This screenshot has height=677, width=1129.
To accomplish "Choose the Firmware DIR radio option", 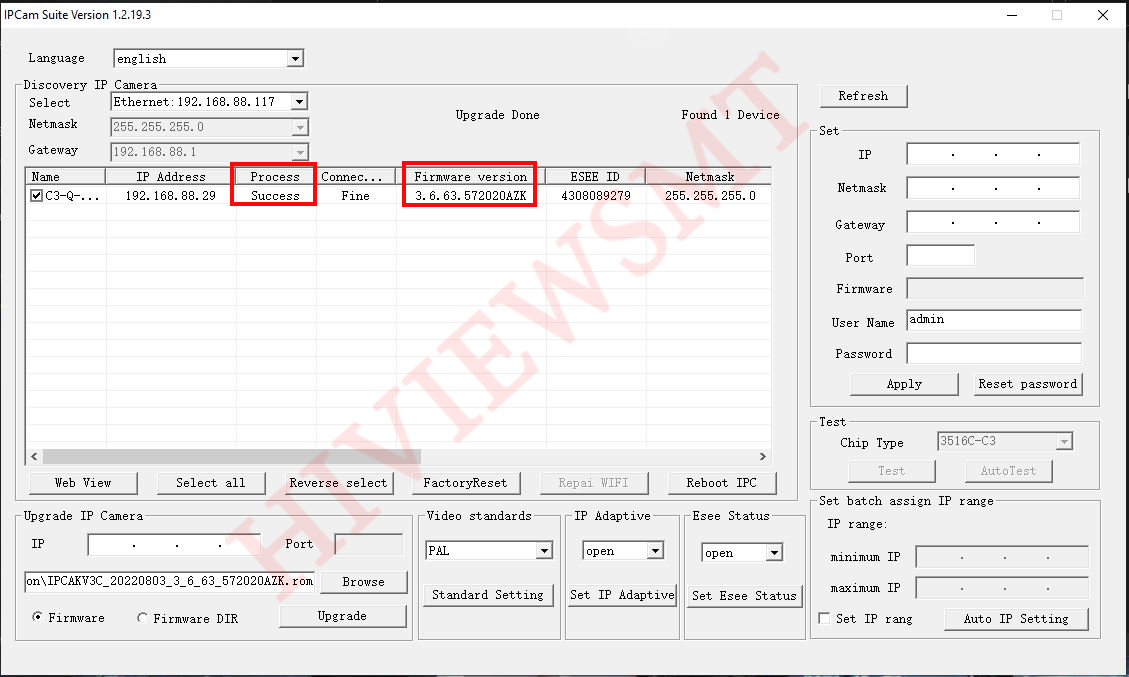I will pyautogui.click(x=142, y=618).
